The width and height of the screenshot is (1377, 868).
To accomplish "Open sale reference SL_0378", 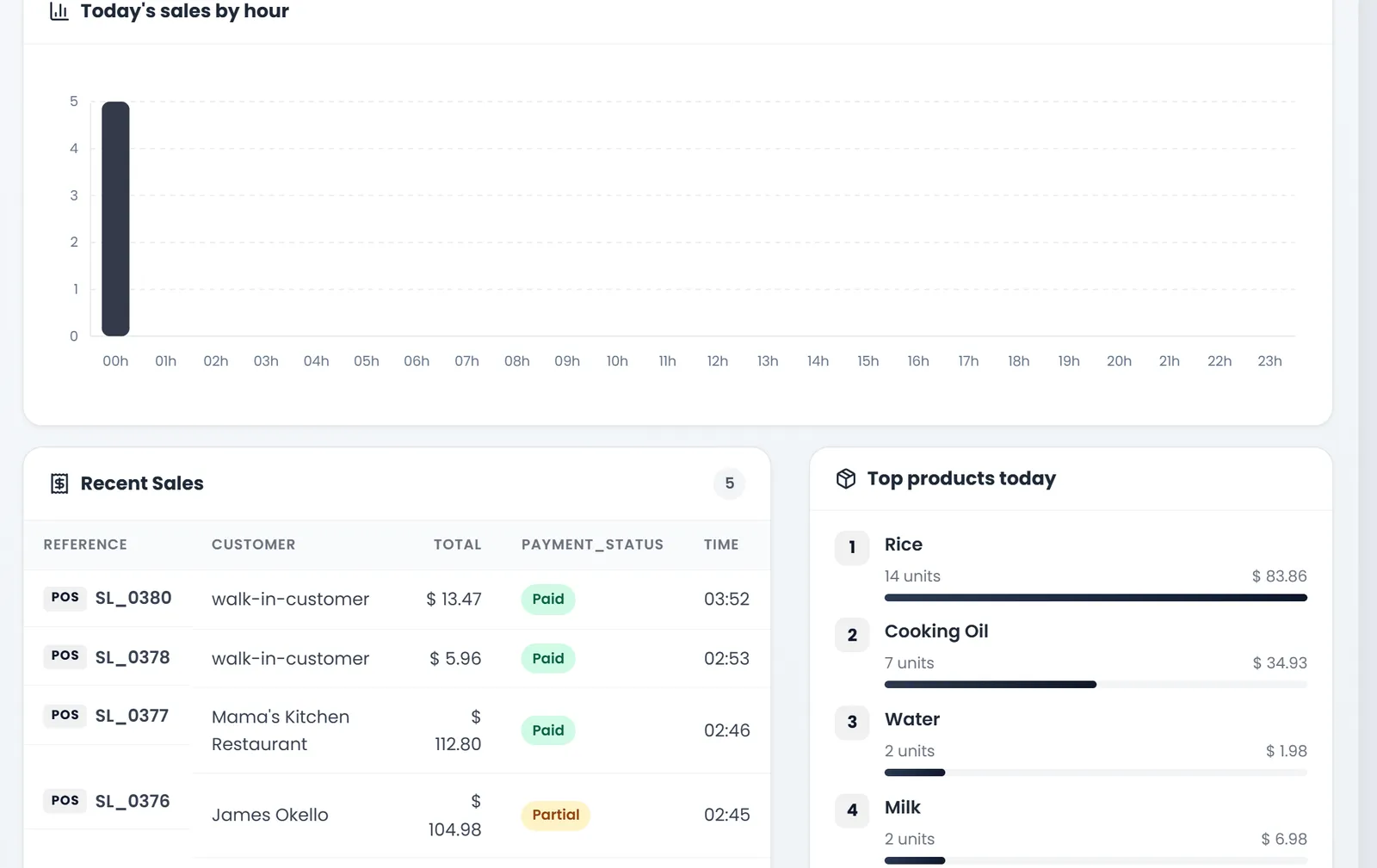I will [133, 657].
